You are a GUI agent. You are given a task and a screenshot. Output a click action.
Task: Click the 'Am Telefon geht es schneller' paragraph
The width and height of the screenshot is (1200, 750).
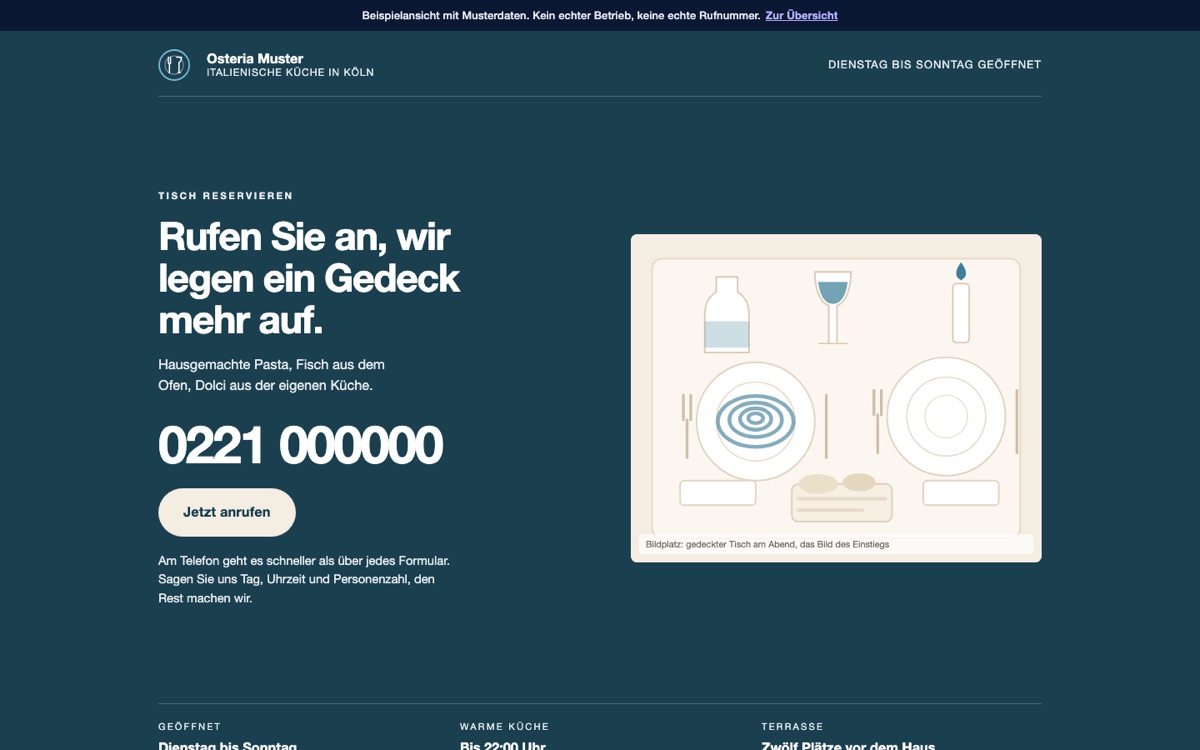(x=304, y=579)
